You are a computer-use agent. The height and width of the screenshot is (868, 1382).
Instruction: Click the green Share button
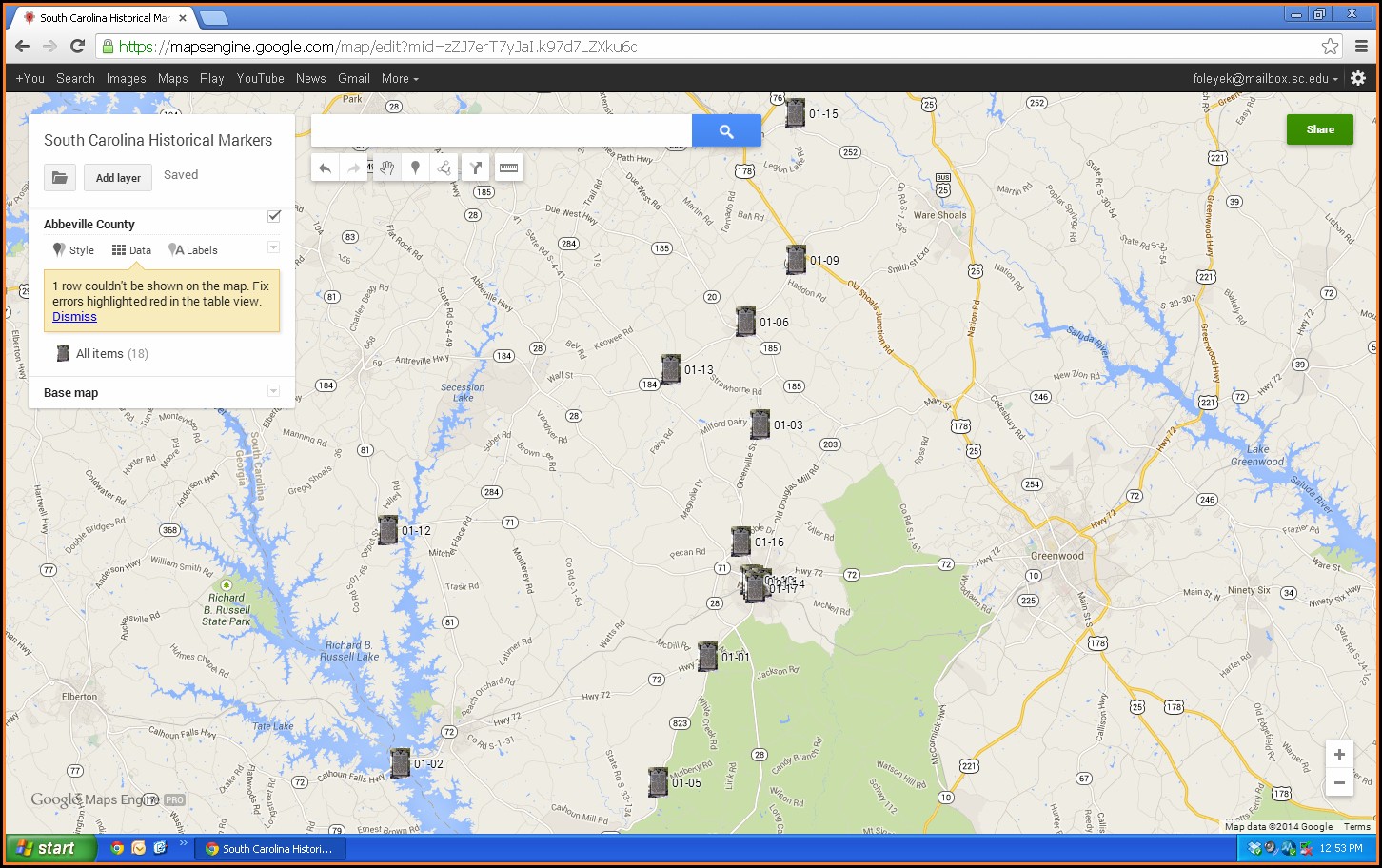click(1319, 129)
